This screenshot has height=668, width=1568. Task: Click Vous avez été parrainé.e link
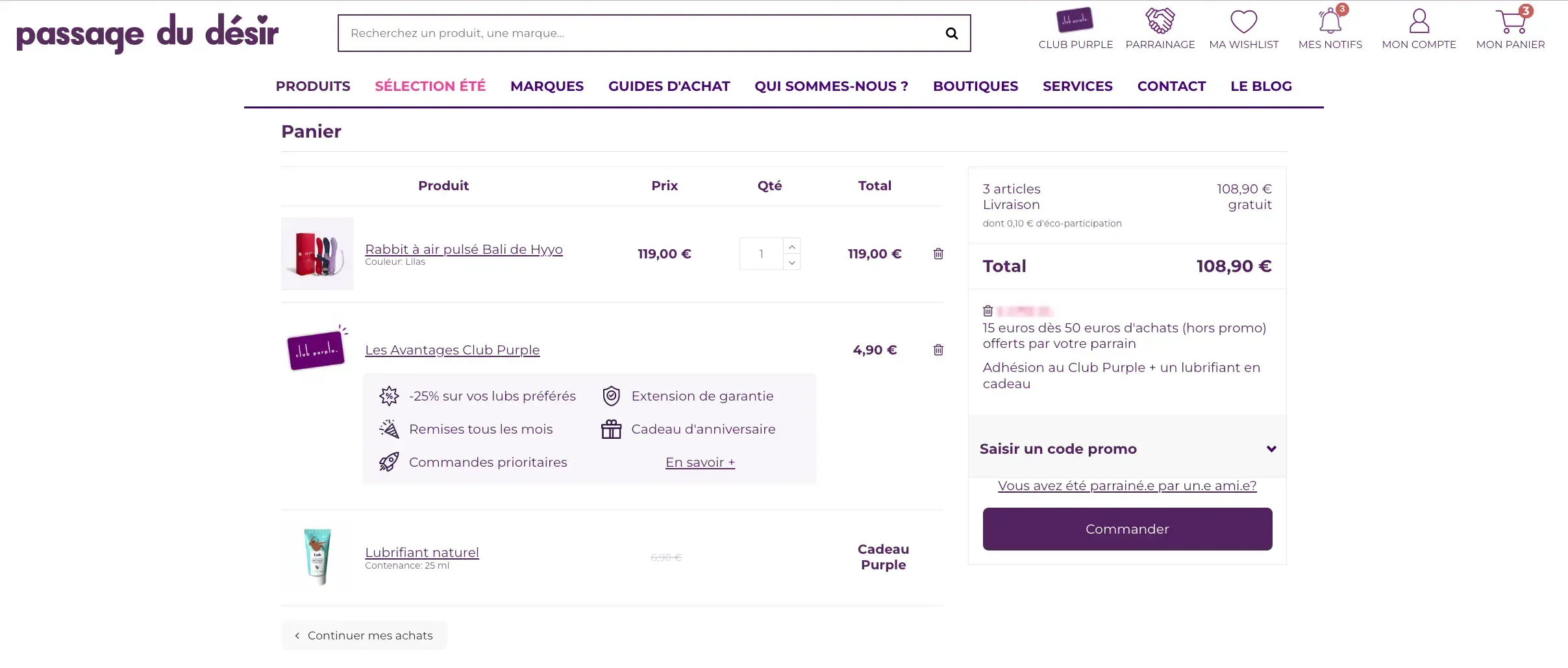1127,486
